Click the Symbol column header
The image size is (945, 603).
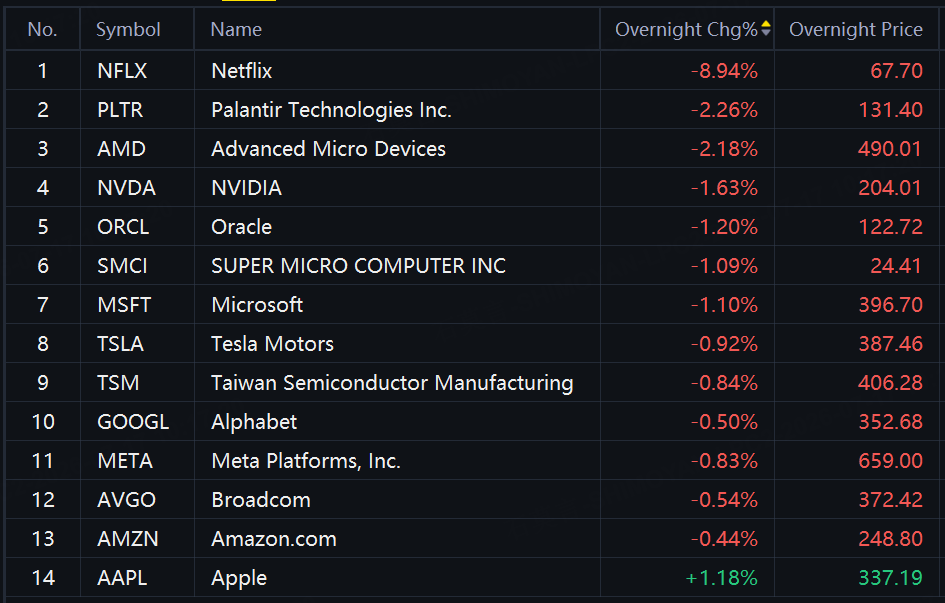pos(128,30)
